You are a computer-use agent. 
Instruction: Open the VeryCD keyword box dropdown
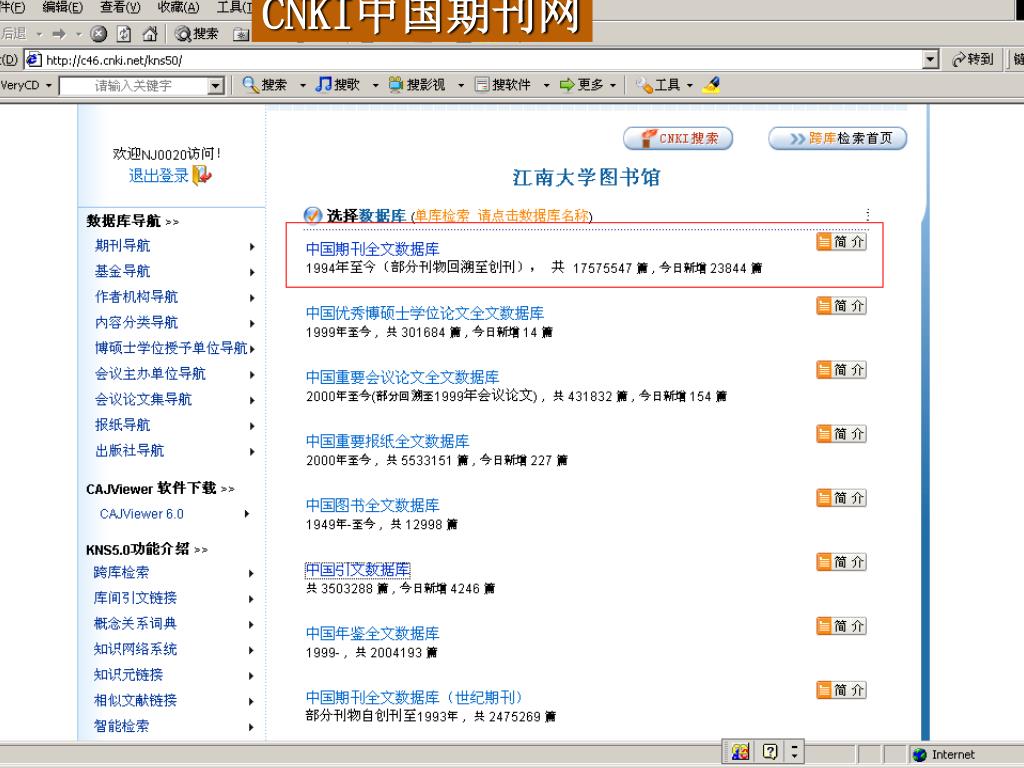point(216,86)
